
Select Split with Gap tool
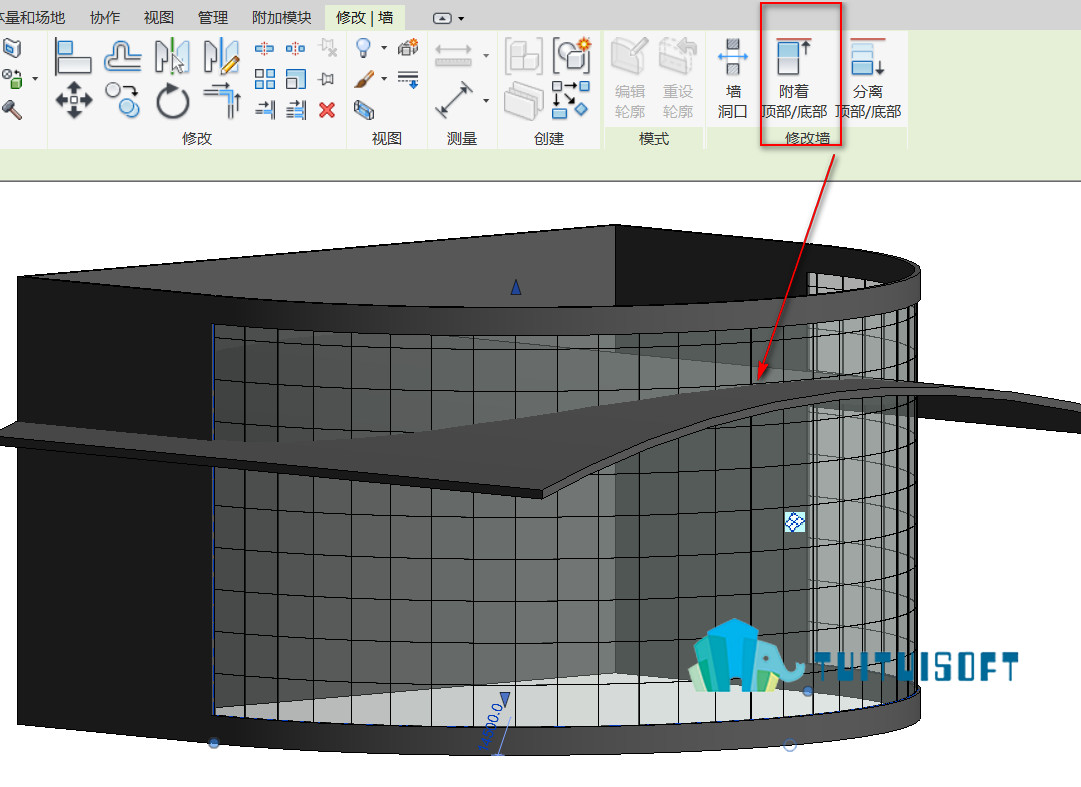(295, 48)
